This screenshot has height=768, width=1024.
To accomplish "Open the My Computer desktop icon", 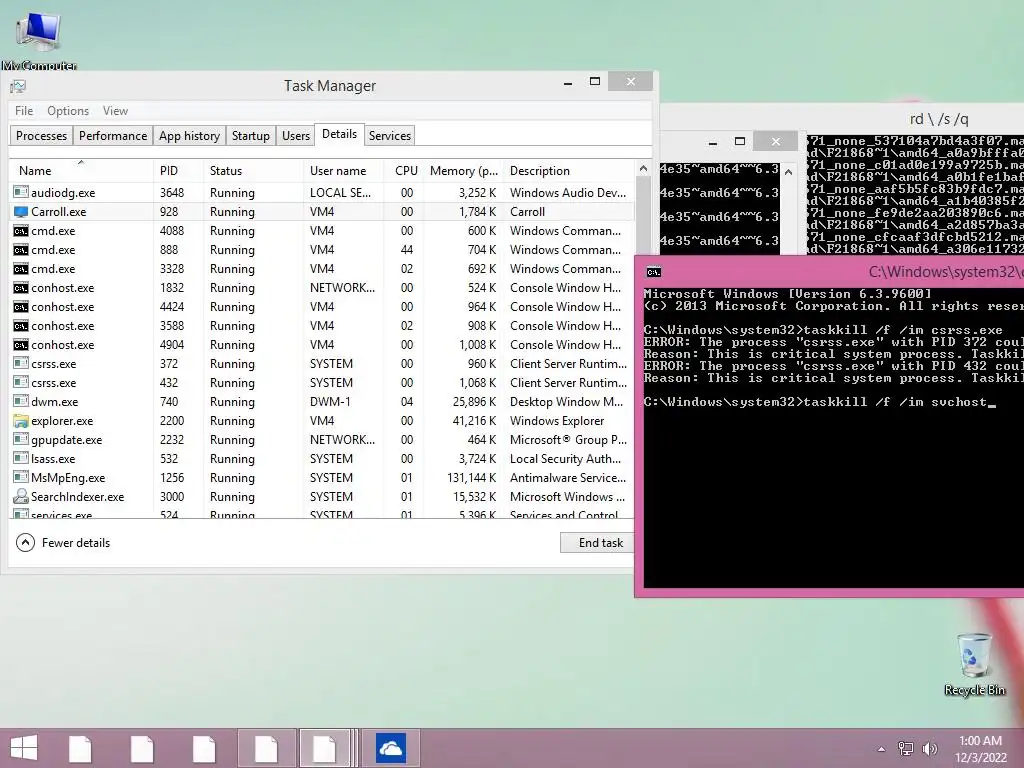I will pos(39,39).
